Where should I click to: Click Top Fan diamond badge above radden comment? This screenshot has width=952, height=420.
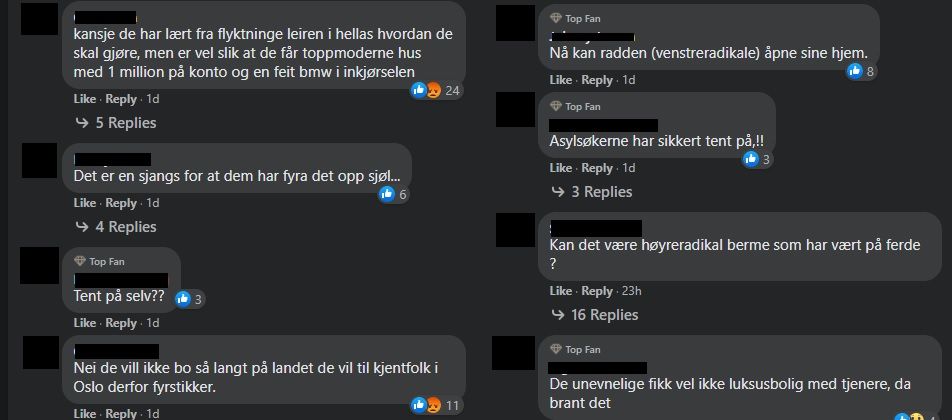556,19
